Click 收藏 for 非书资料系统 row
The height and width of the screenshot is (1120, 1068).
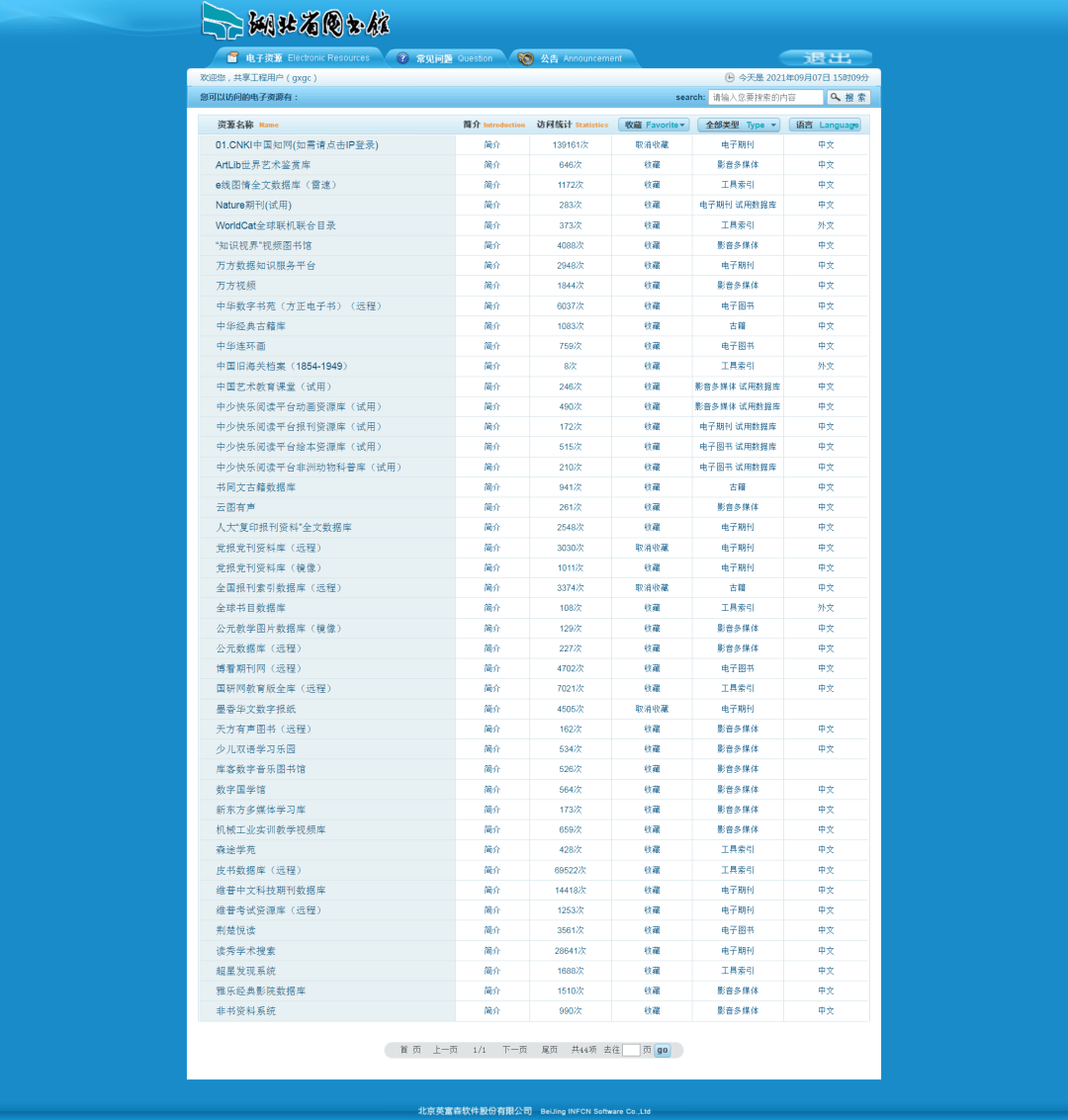coord(652,1010)
